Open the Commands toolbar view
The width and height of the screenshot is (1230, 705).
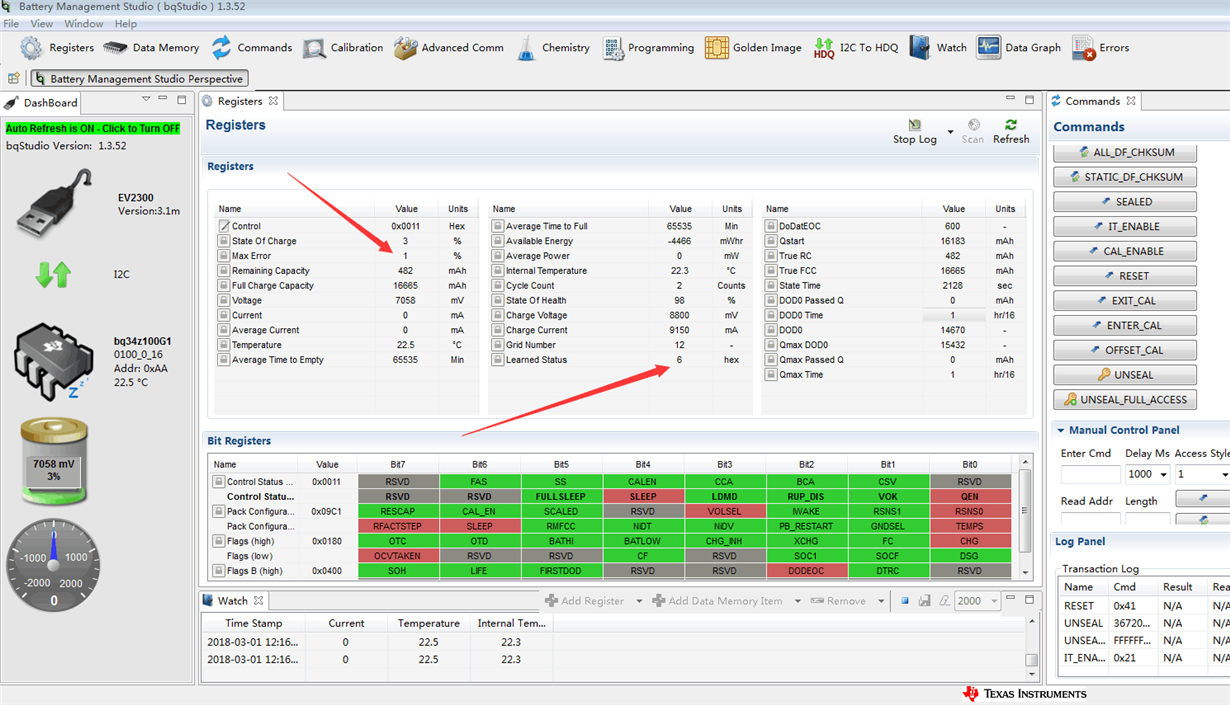[x=251, y=47]
